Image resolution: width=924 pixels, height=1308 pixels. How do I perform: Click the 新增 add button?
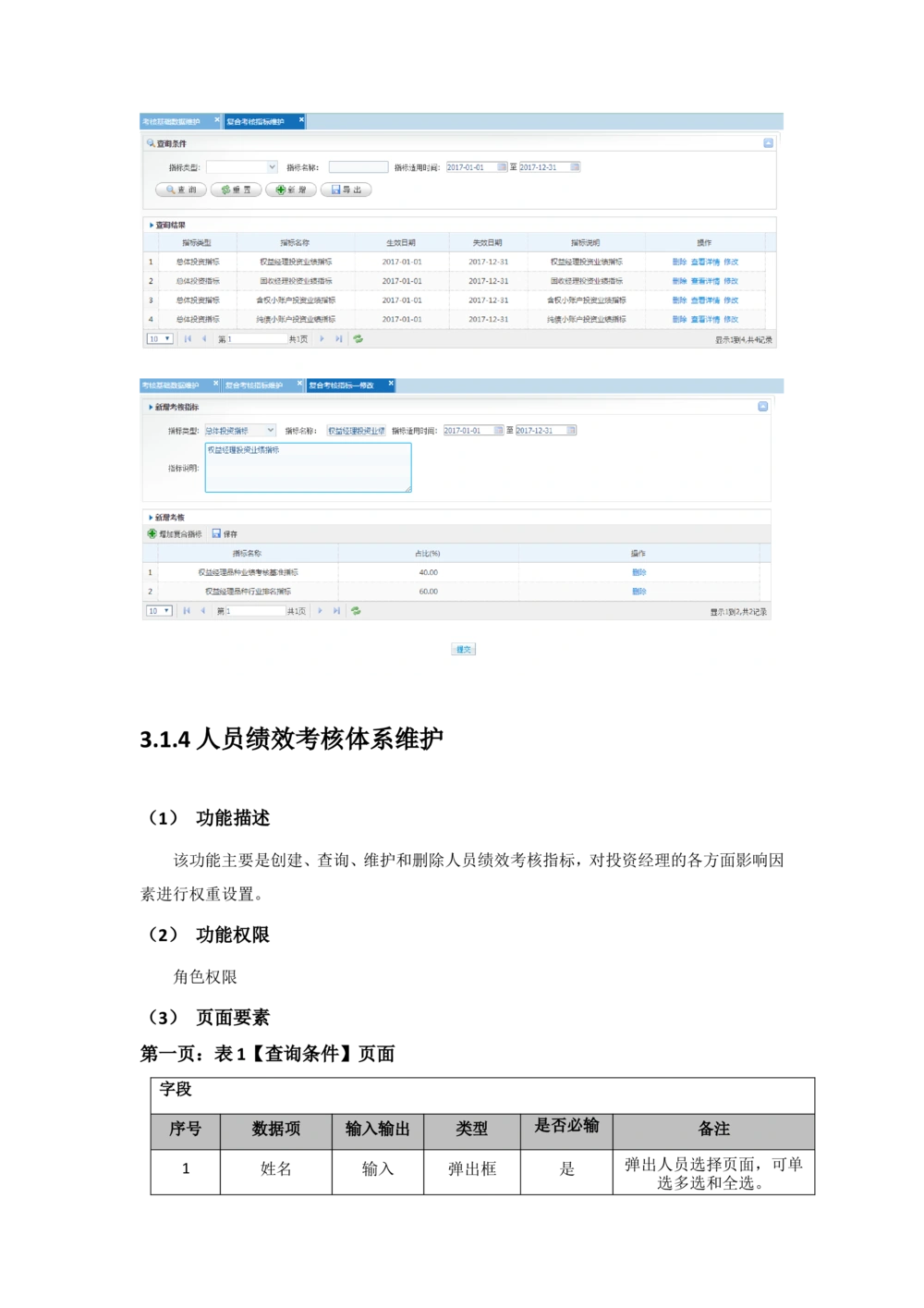(291, 189)
